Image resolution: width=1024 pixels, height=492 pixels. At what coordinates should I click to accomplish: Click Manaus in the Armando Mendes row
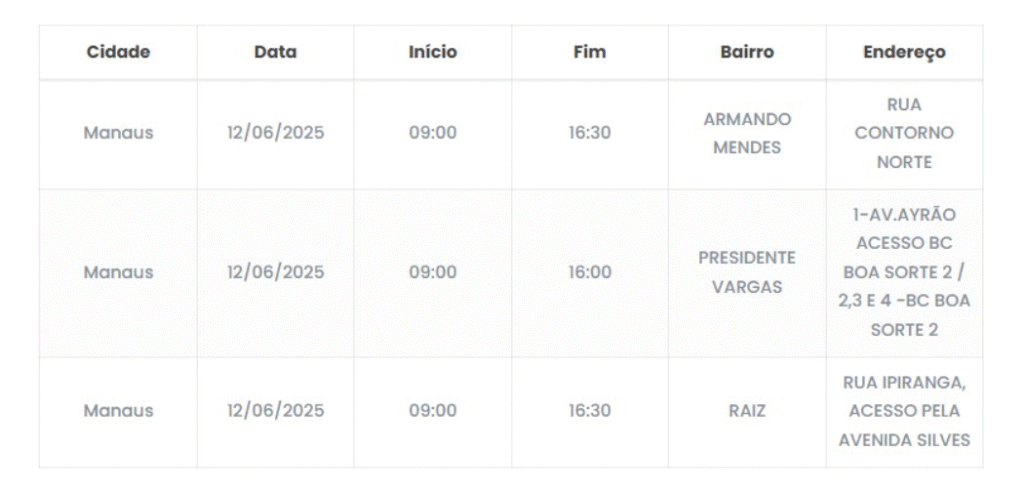coord(118,133)
